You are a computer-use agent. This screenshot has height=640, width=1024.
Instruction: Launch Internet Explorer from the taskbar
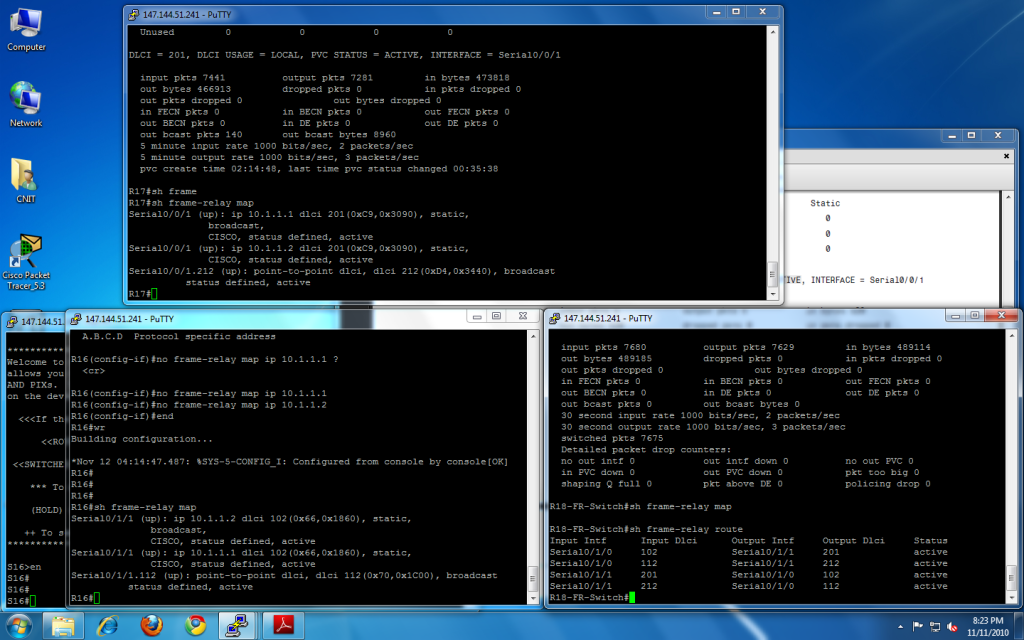tap(106, 626)
